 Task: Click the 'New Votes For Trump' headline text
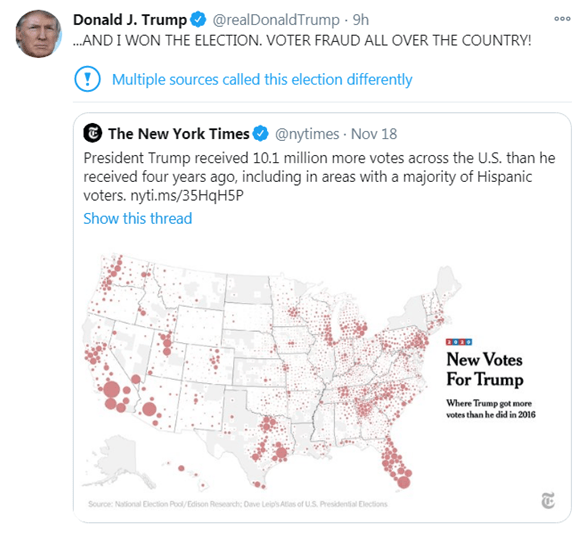(x=485, y=369)
